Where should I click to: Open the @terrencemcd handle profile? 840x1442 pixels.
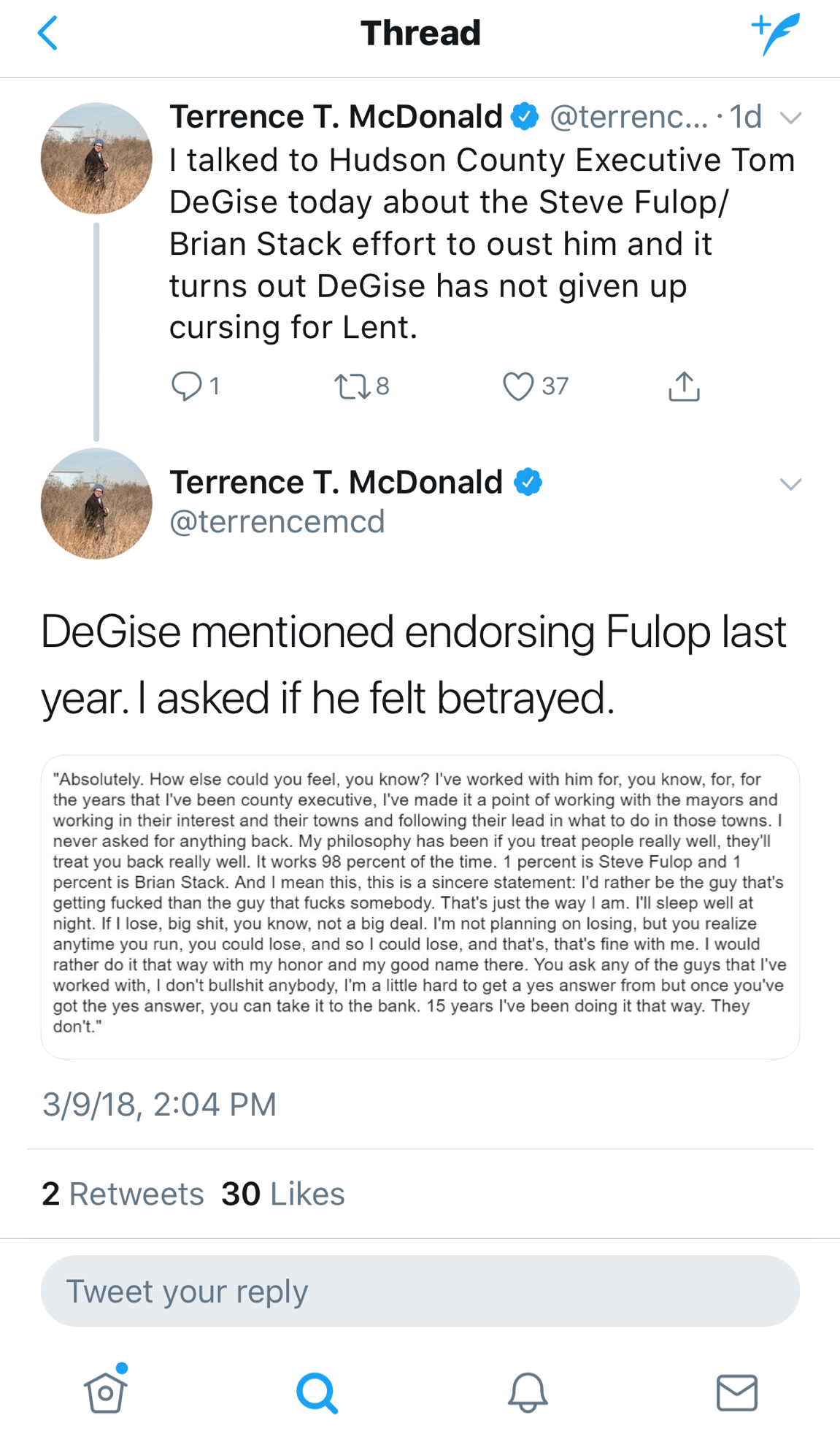(x=277, y=522)
